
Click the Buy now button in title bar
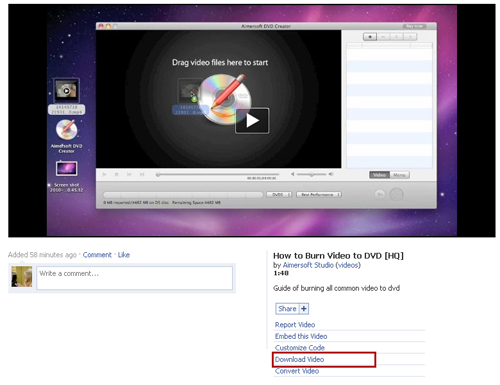pyautogui.click(x=414, y=26)
